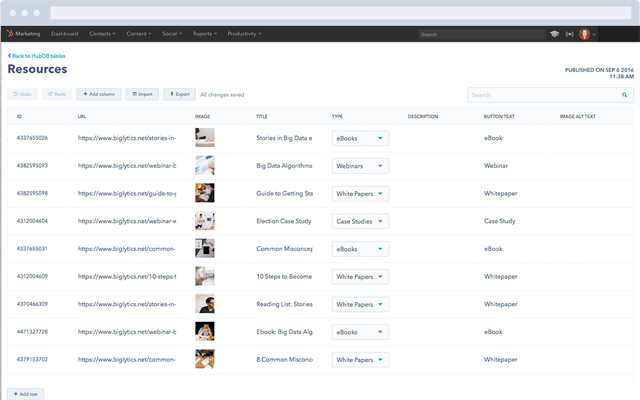
Task: Click the Redo button
Action: coord(56,94)
